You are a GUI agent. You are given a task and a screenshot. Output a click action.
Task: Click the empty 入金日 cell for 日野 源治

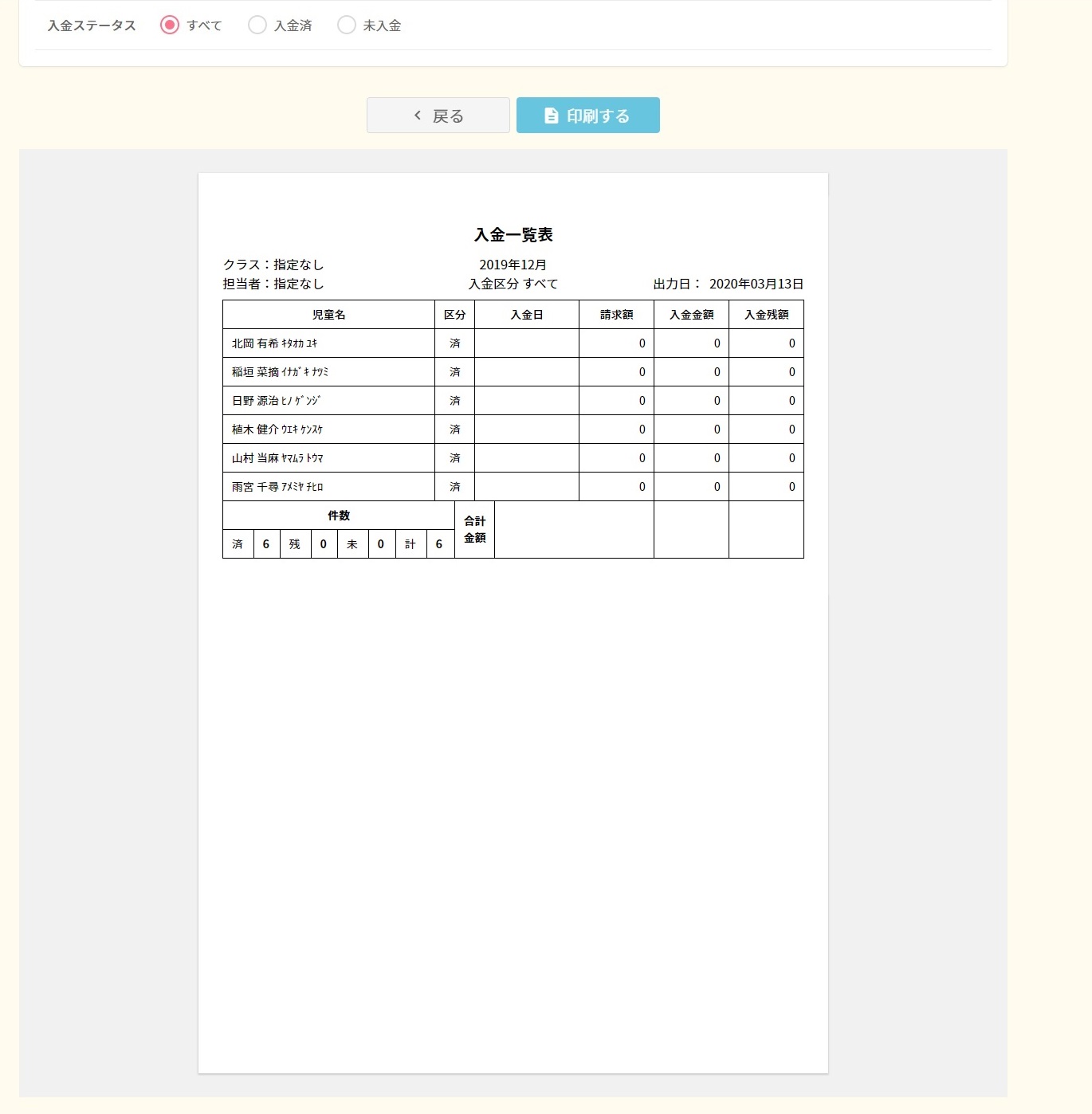click(x=527, y=401)
